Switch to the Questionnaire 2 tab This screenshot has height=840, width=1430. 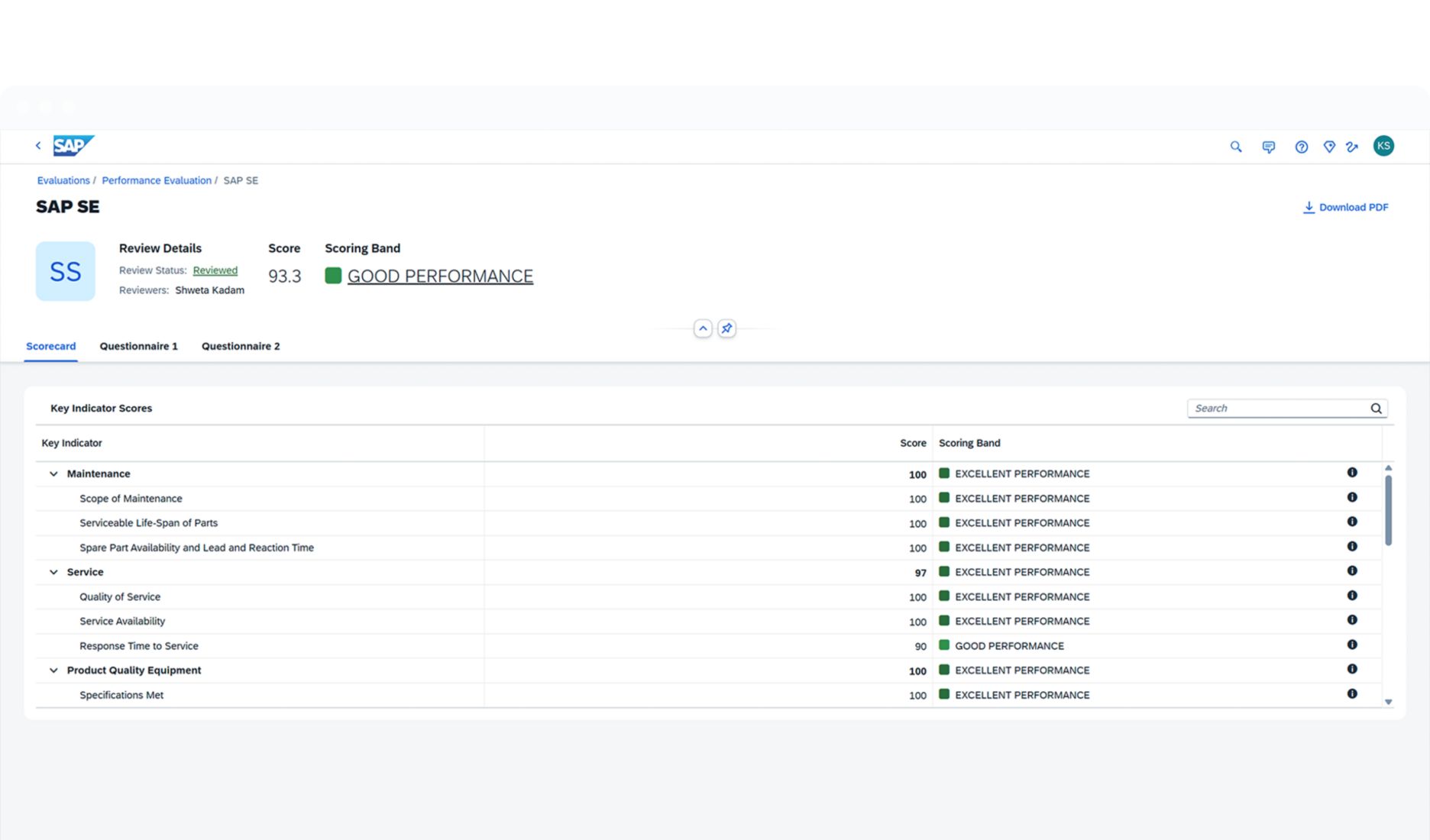click(241, 346)
